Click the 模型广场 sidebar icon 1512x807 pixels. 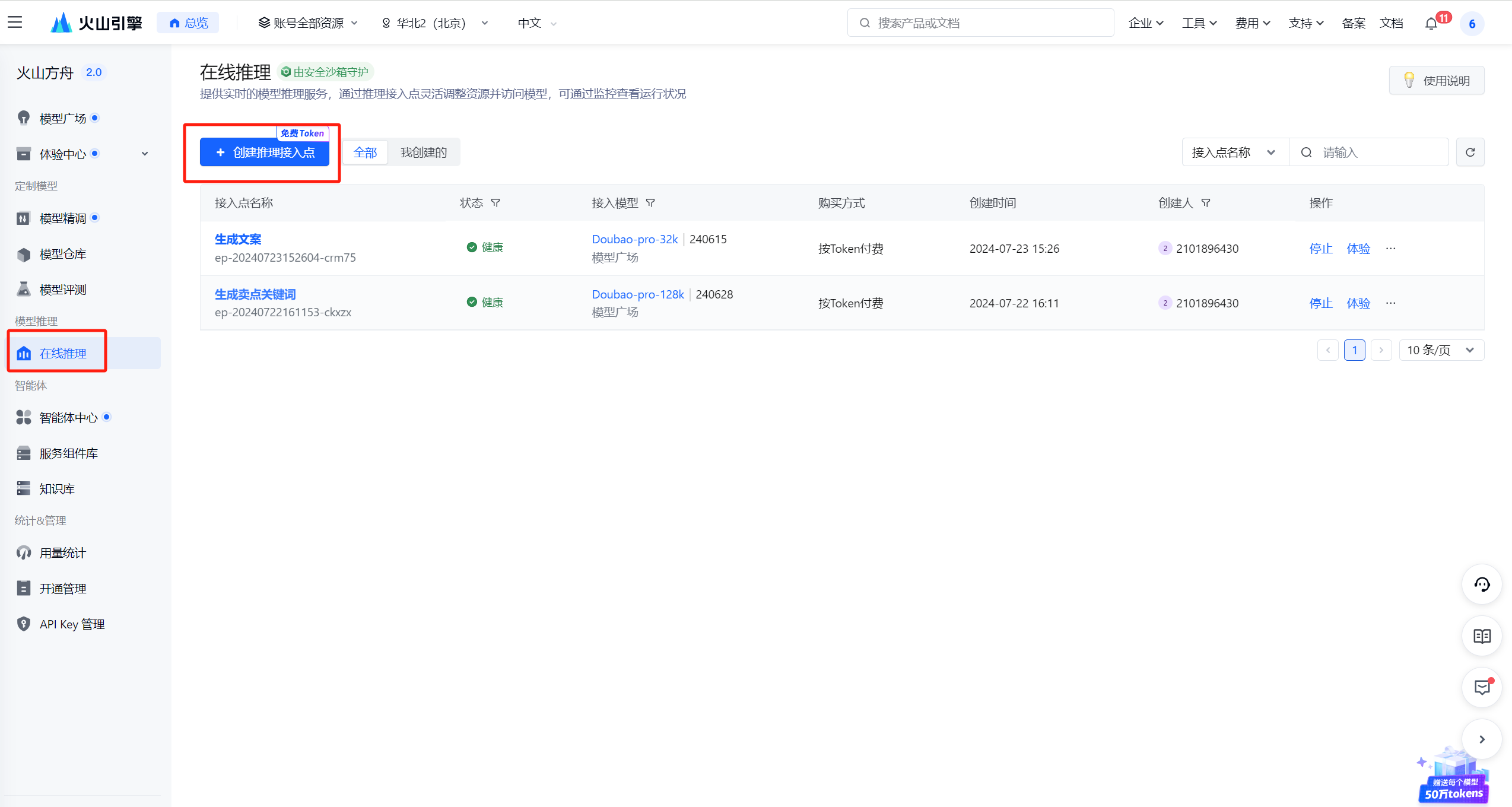point(24,118)
